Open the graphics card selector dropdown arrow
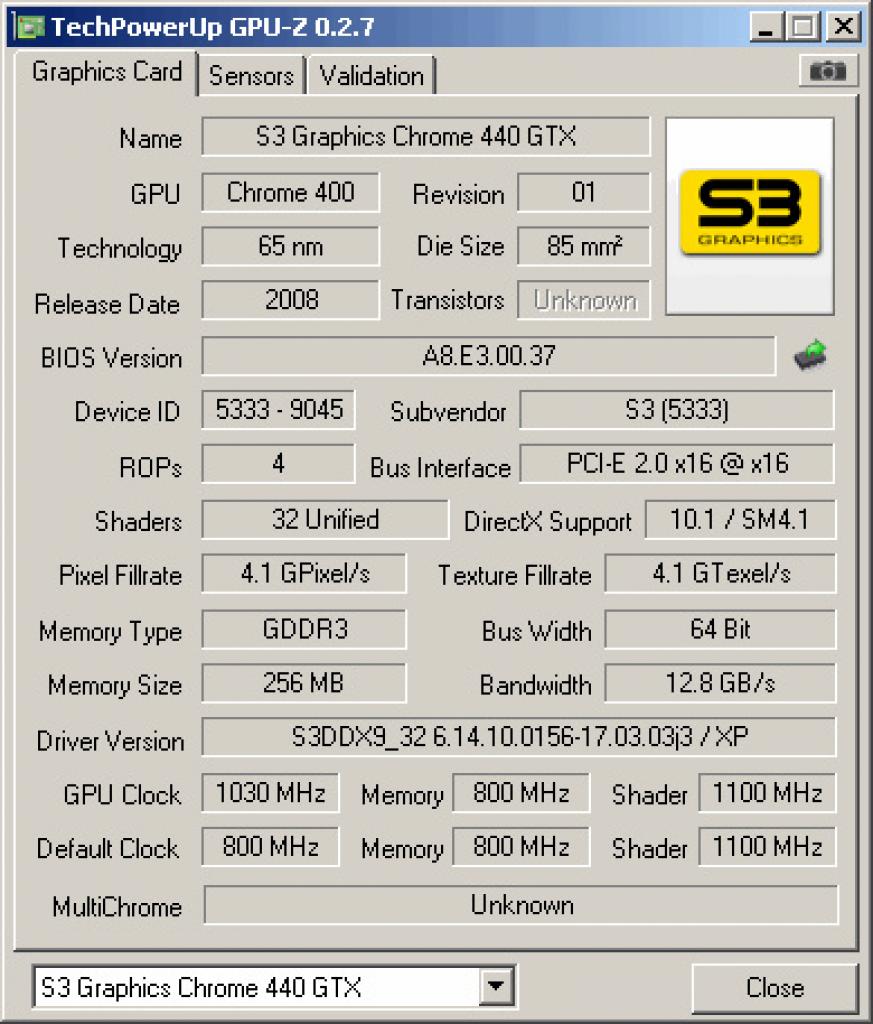 coord(496,986)
